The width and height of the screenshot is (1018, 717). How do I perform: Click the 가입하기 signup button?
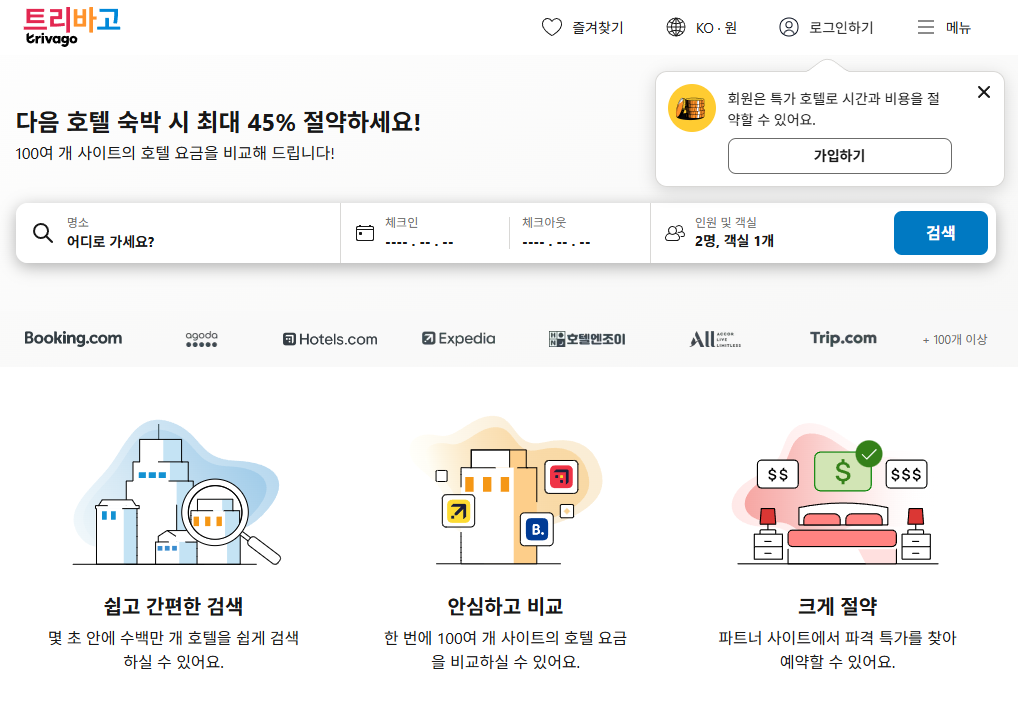point(840,156)
